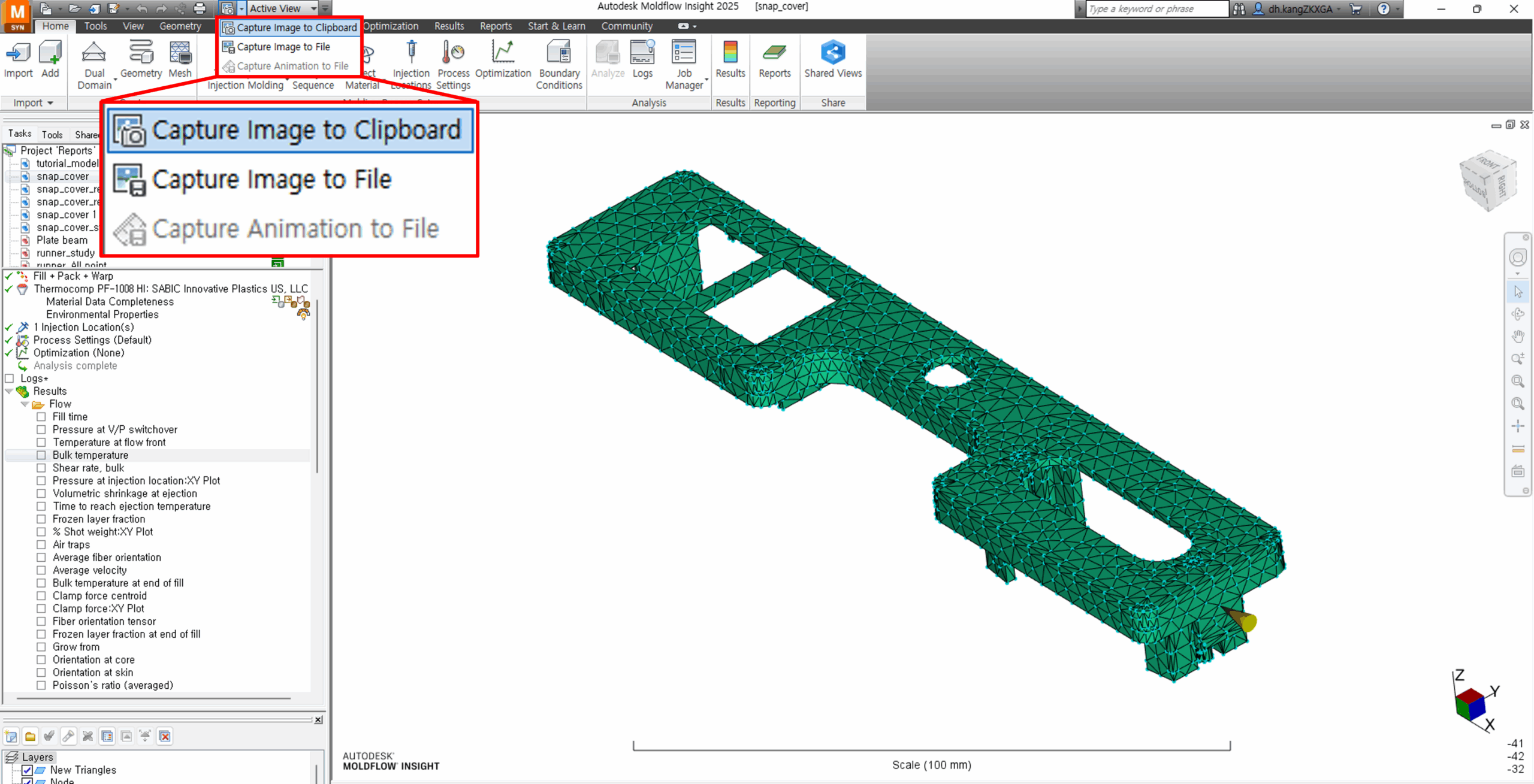Screen dimensions: 1534x784
Task: Enable Volumetric shrinkage at ejection result
Action: (x=41, y=494)
